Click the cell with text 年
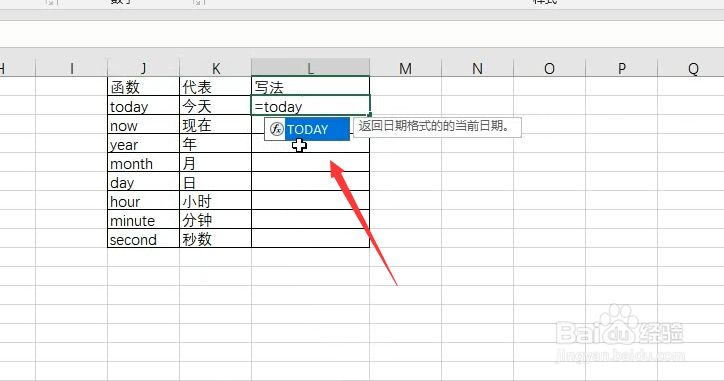Viewport: 724px width, 381px height. pyautogui.click(x=216, y=144)
